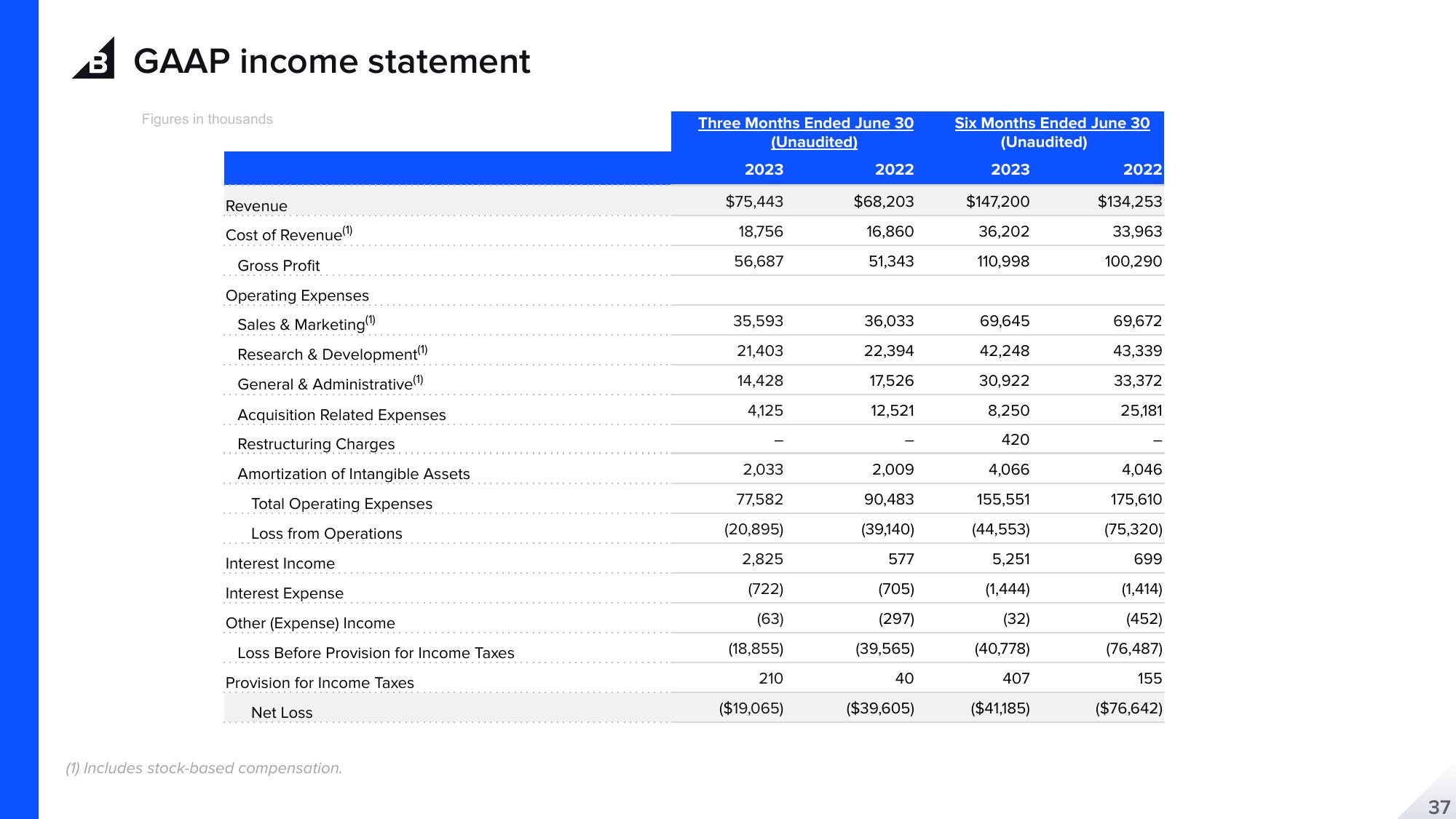Click the stock-based compensation footnote
The image size is (1456, 819).
click(x=204, y=768)
